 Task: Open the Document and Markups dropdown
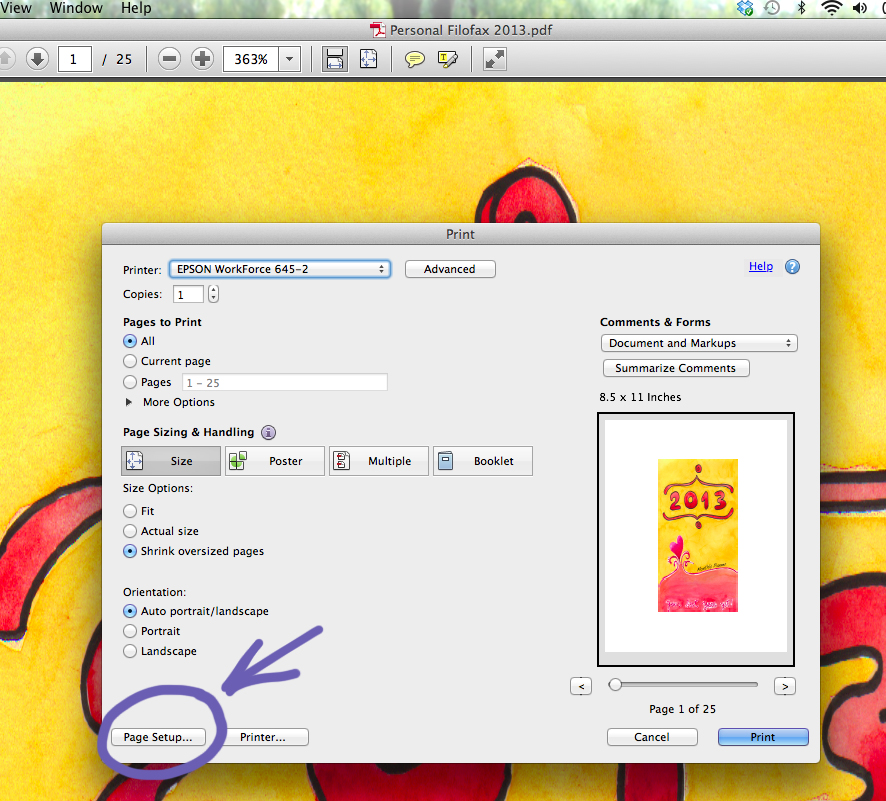(699, 343)
